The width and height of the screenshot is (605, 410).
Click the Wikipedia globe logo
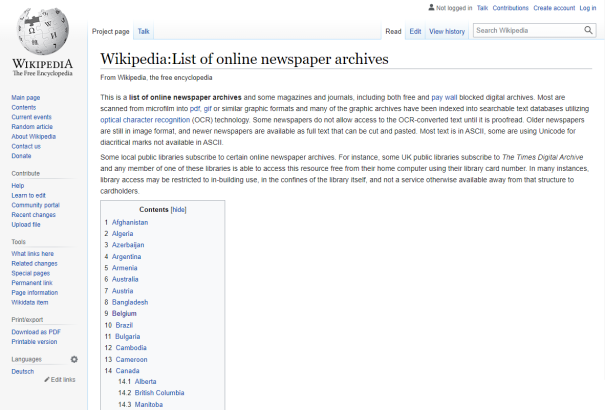(42, 32)
